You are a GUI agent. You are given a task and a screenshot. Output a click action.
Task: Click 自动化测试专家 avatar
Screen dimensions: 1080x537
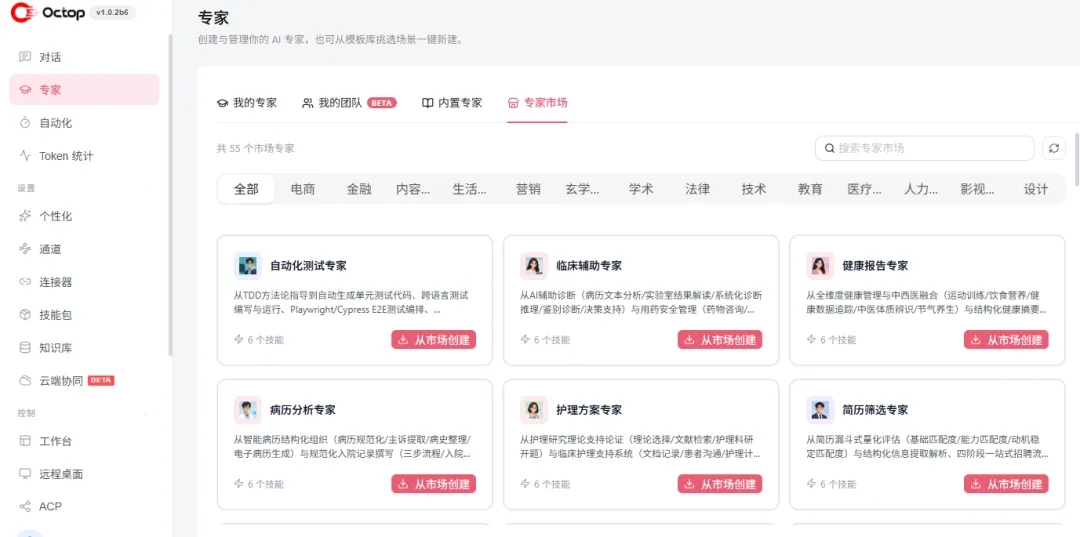[247, 266]
